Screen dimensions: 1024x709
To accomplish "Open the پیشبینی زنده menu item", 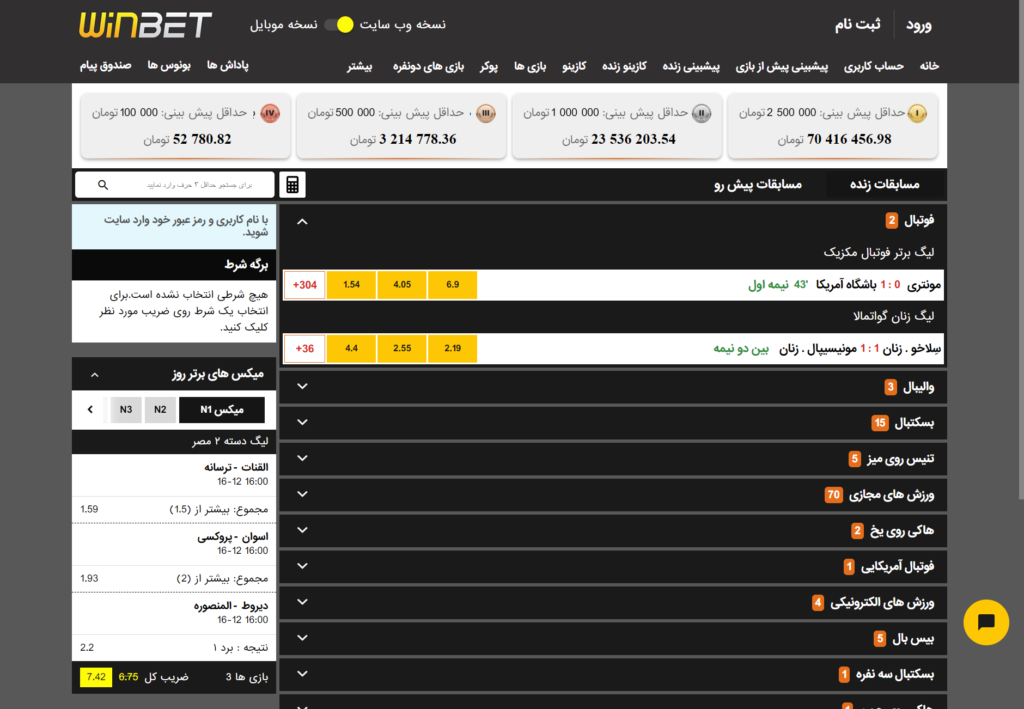I will coord(691,66).
